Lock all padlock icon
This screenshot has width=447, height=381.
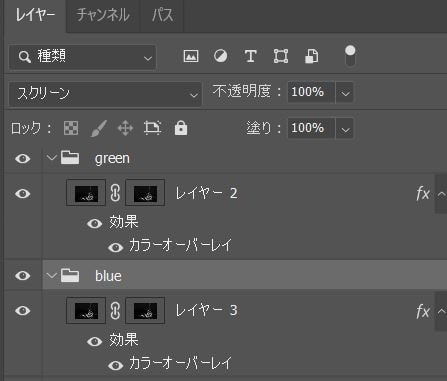point(181,128)
